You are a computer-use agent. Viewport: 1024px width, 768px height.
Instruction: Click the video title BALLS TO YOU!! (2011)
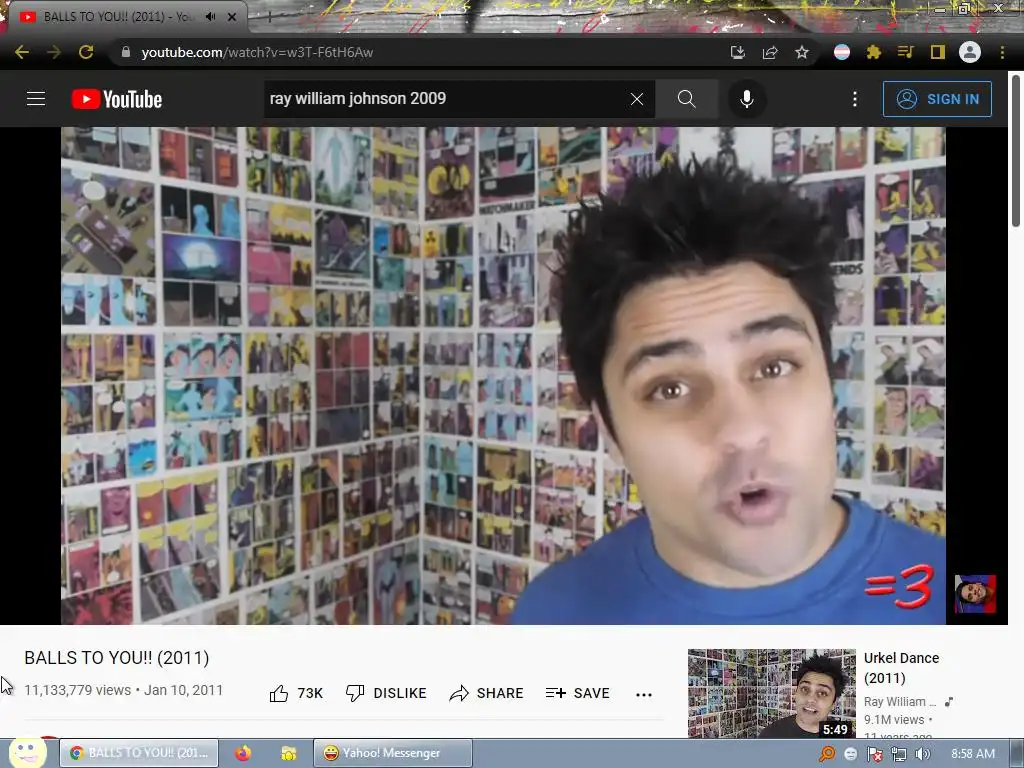(117, 658)
